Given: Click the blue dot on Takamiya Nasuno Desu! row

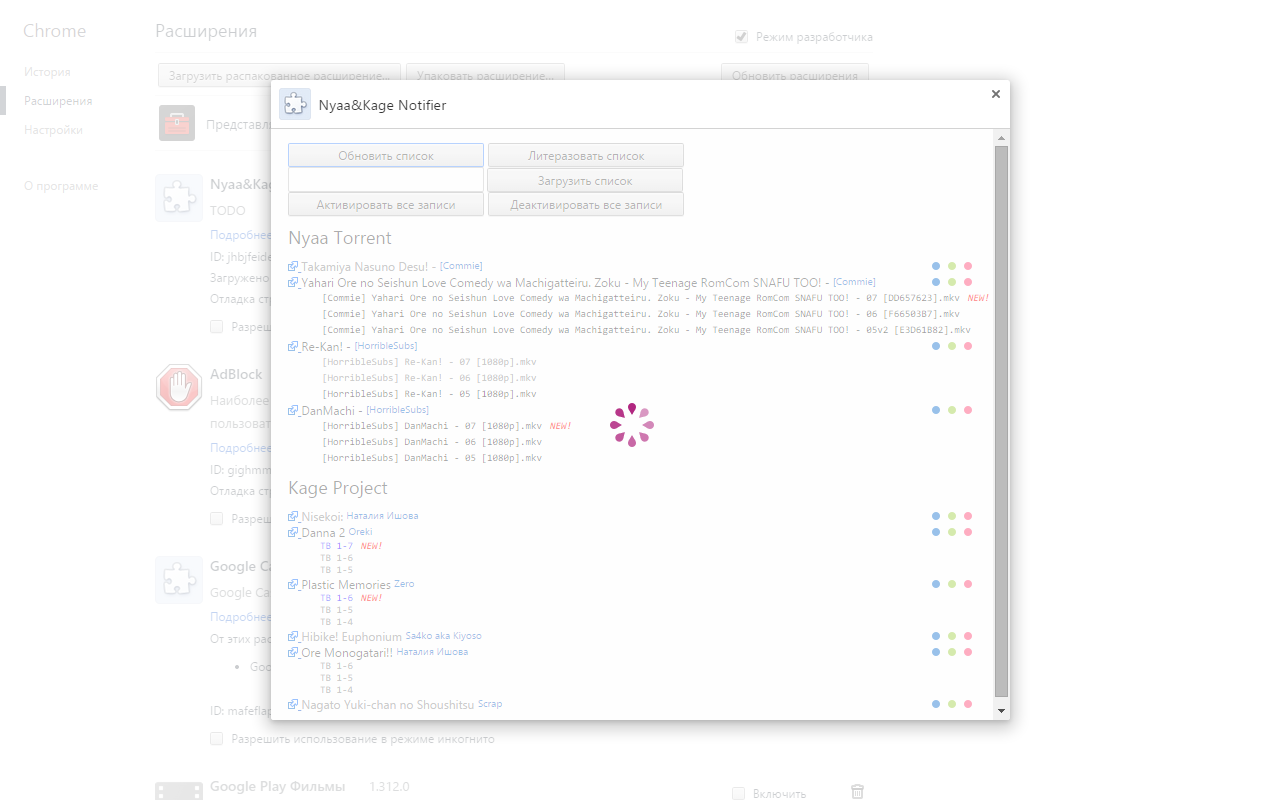Looking at the screenshot, I should click(x=936, y=266).
